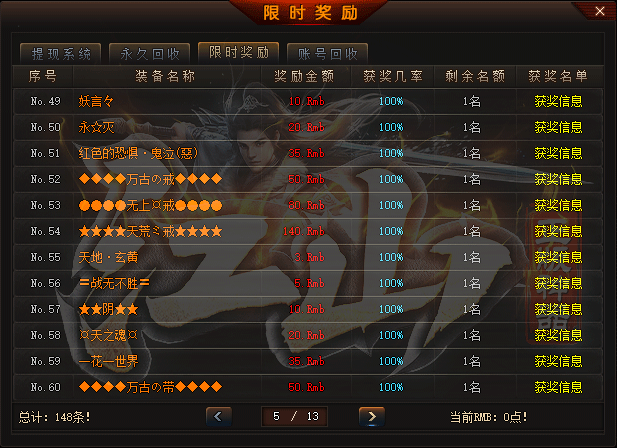
Task: Open 获奖信息 for No.60 万古の带
Action: [x=558, y=387]
